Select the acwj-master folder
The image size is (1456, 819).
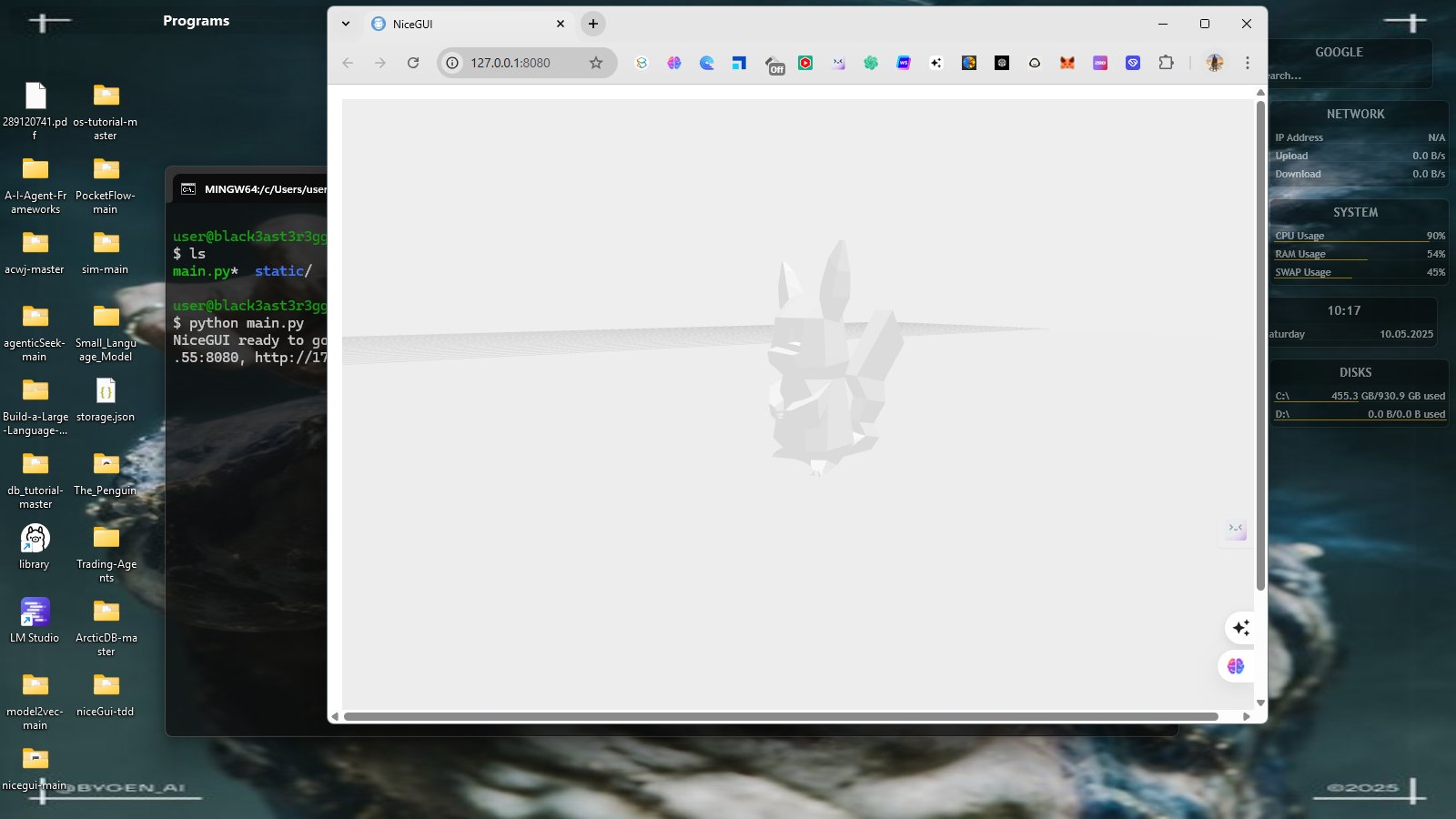tap(35, 253)
